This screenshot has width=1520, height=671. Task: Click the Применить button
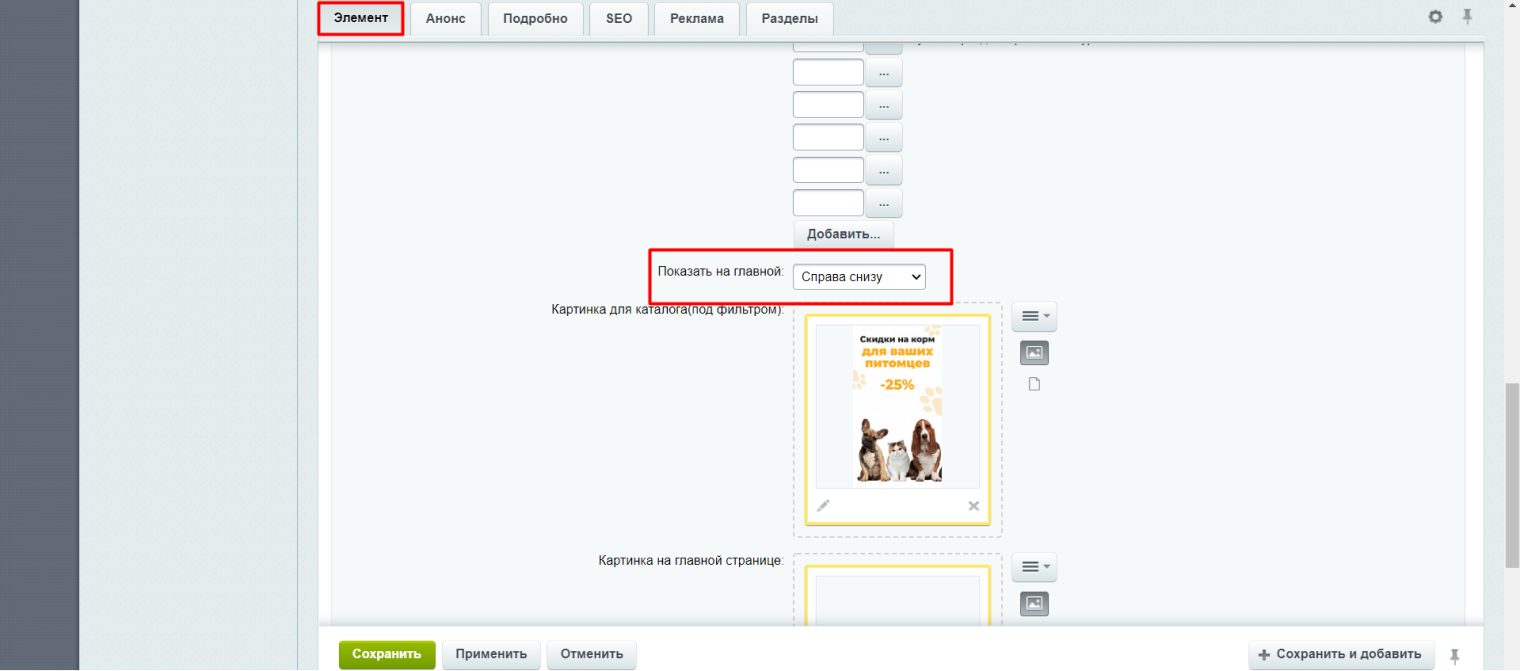491,654
